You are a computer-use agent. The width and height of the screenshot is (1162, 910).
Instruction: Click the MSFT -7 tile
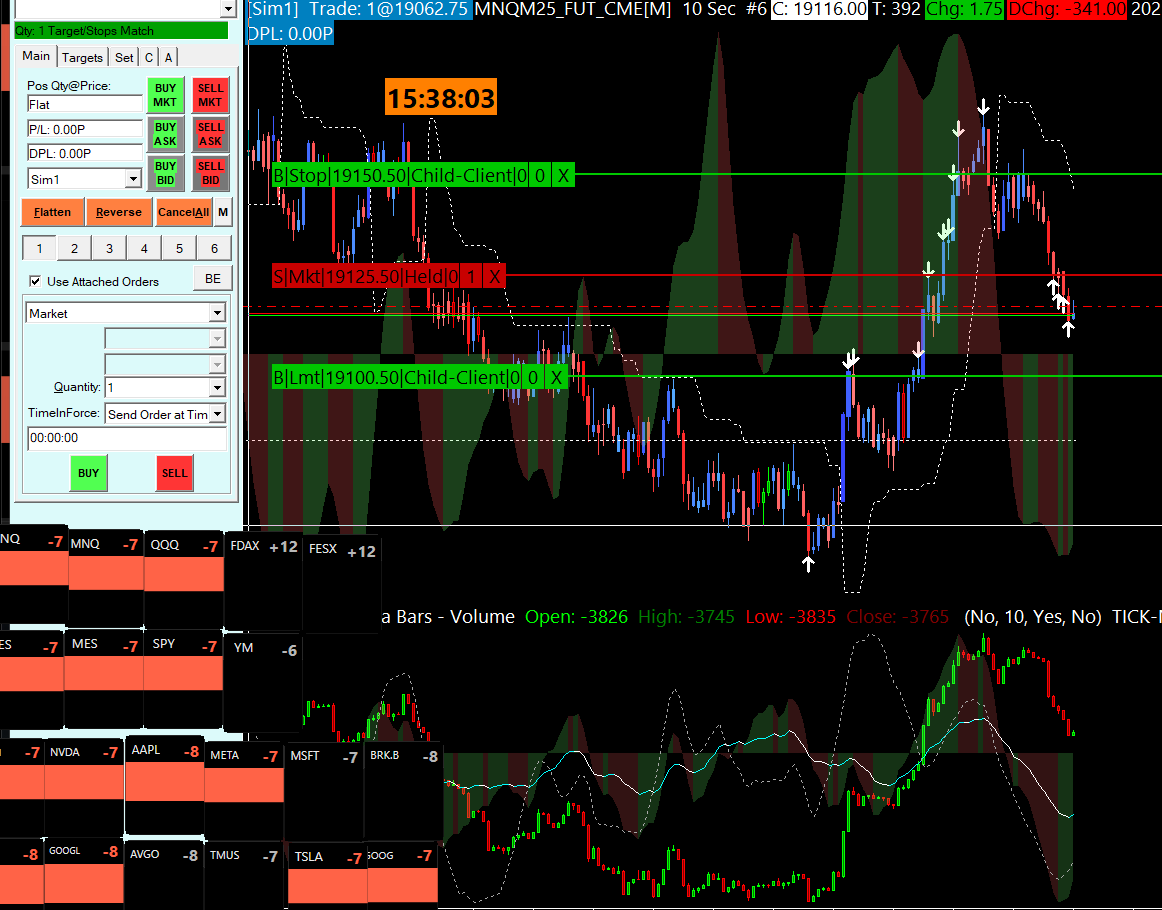[x=324, y=791]
